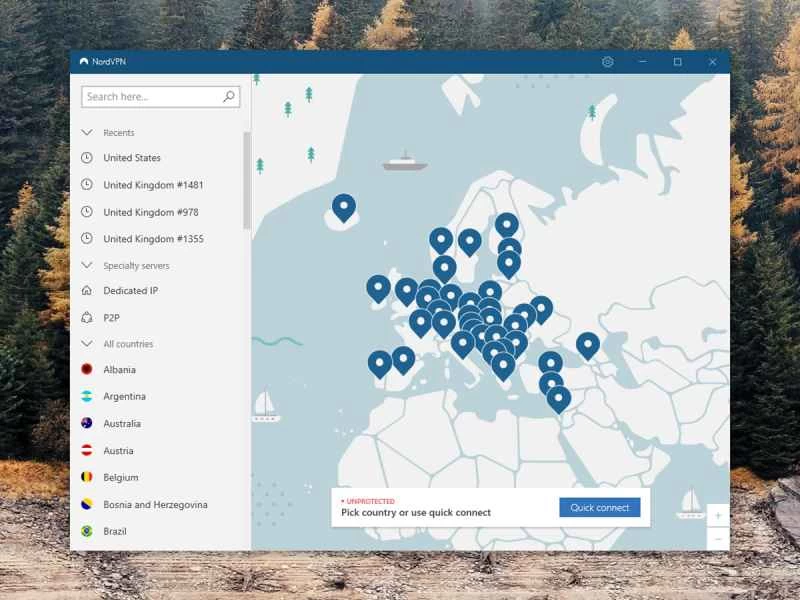Screen dimensions: 800x600
Task: Reconnect to the United States recent server
Action: point(130,157)
